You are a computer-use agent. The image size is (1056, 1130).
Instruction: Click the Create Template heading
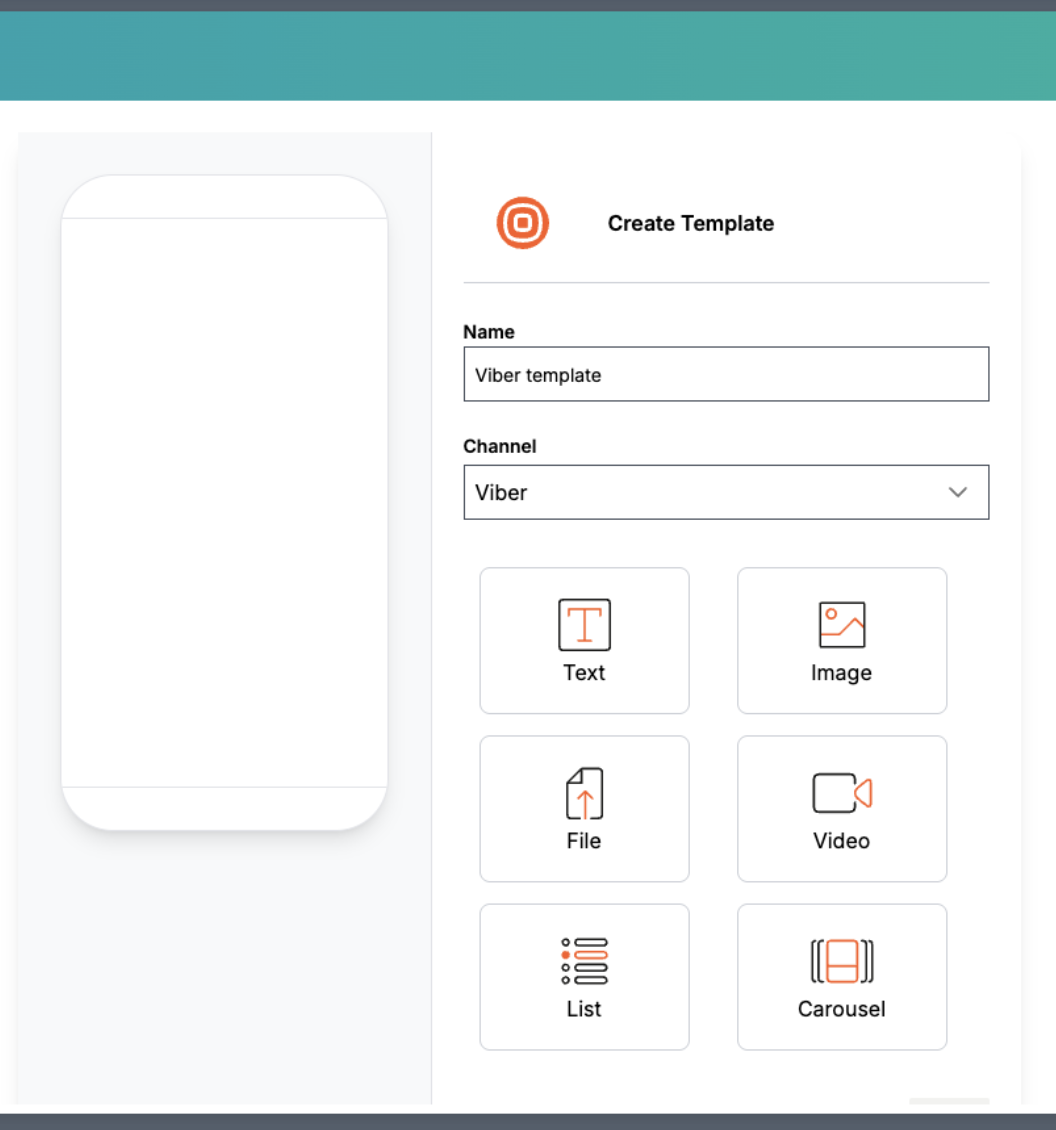tap(690, 223)
